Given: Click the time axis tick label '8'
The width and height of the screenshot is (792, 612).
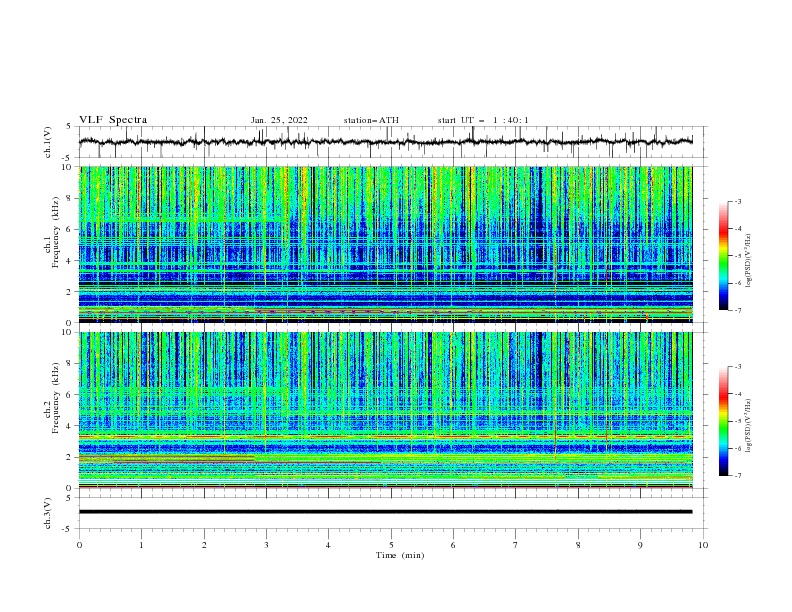Looking at the screenshot, I should click(578, 545).
